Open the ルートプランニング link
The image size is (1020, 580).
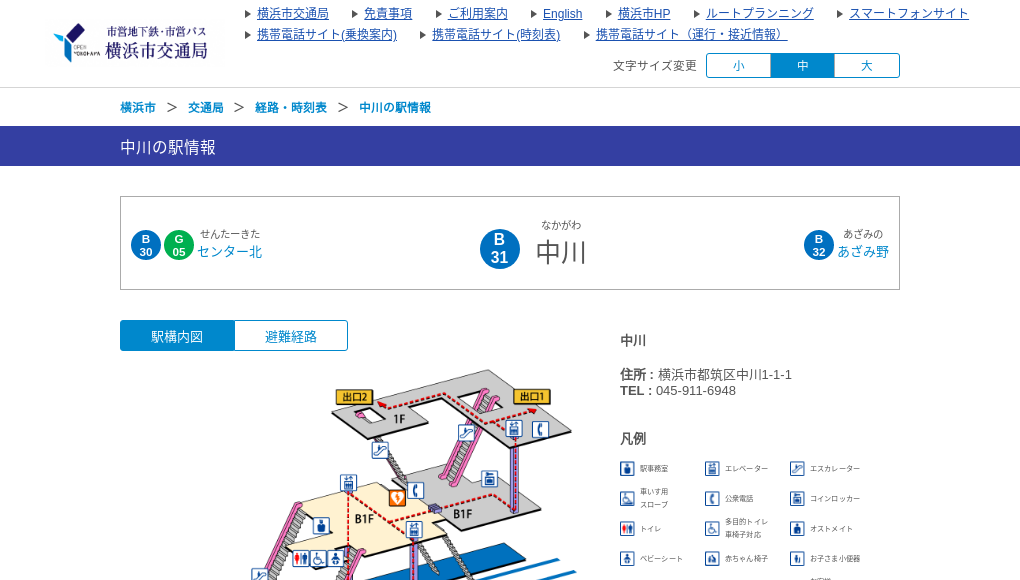tap(760, 14)
